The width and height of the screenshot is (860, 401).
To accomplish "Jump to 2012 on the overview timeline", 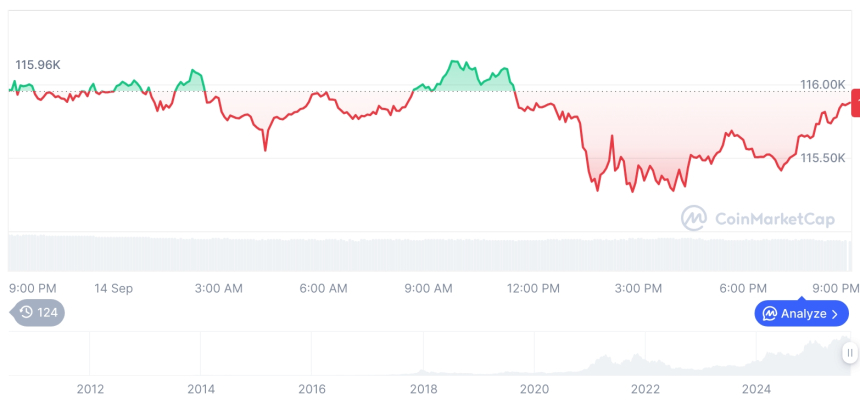I will [x=90, y=389].
